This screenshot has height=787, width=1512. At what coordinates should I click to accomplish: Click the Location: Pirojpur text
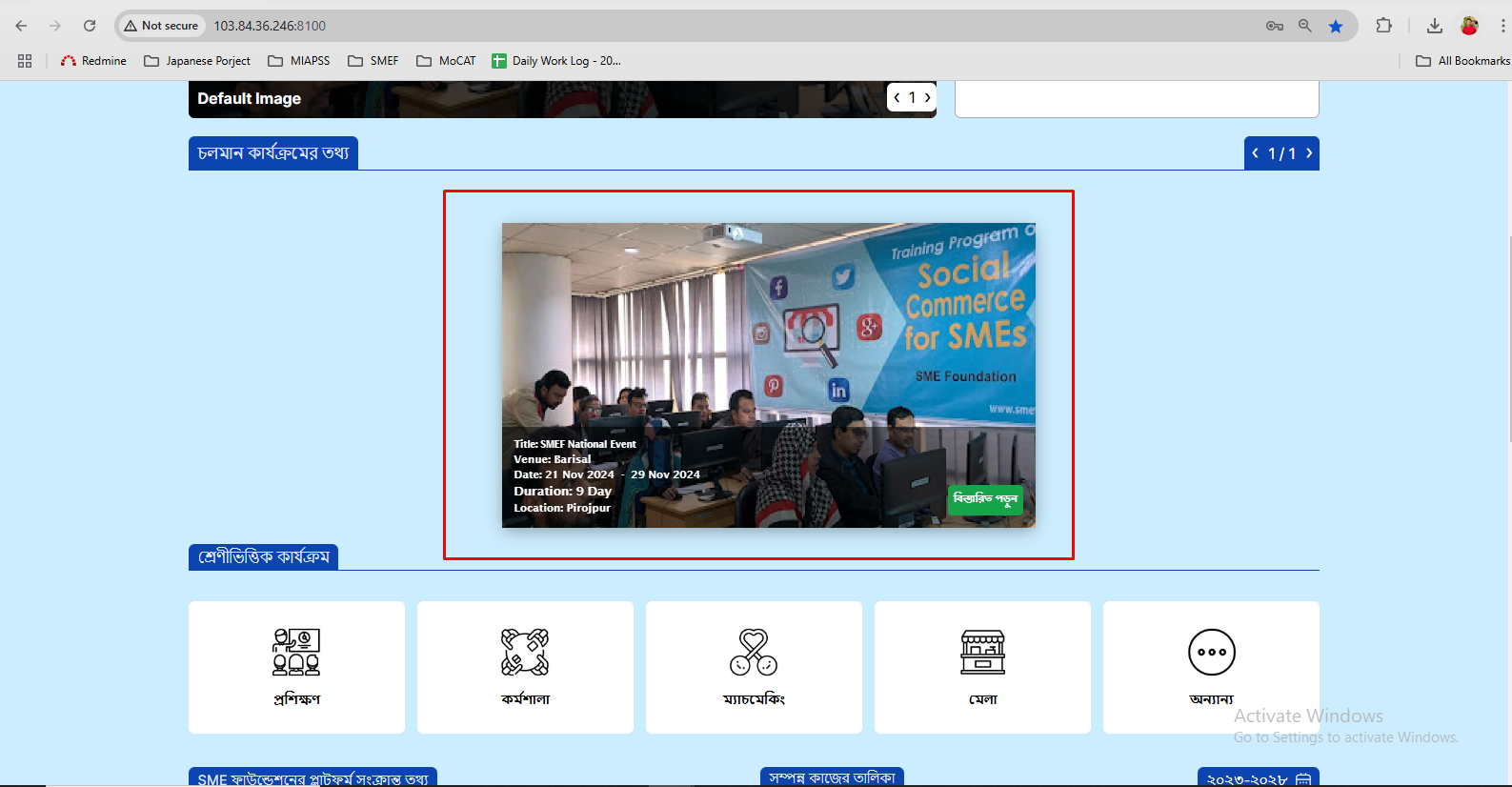(562, 508)
